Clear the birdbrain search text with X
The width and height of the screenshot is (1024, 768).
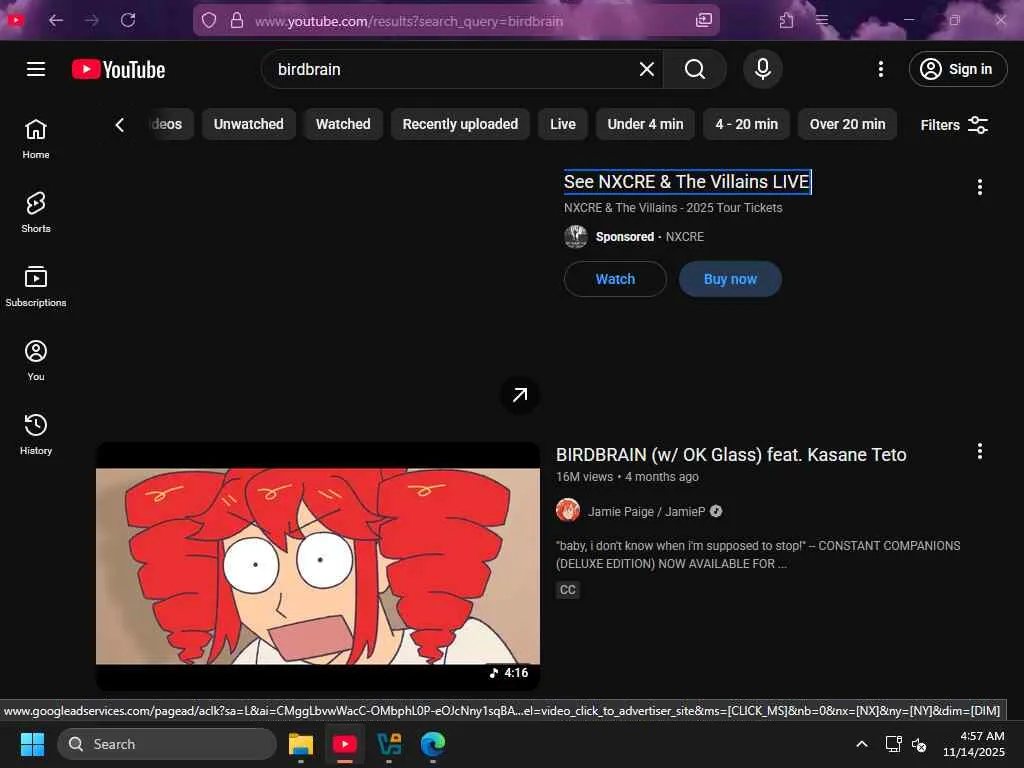point(647,69)
